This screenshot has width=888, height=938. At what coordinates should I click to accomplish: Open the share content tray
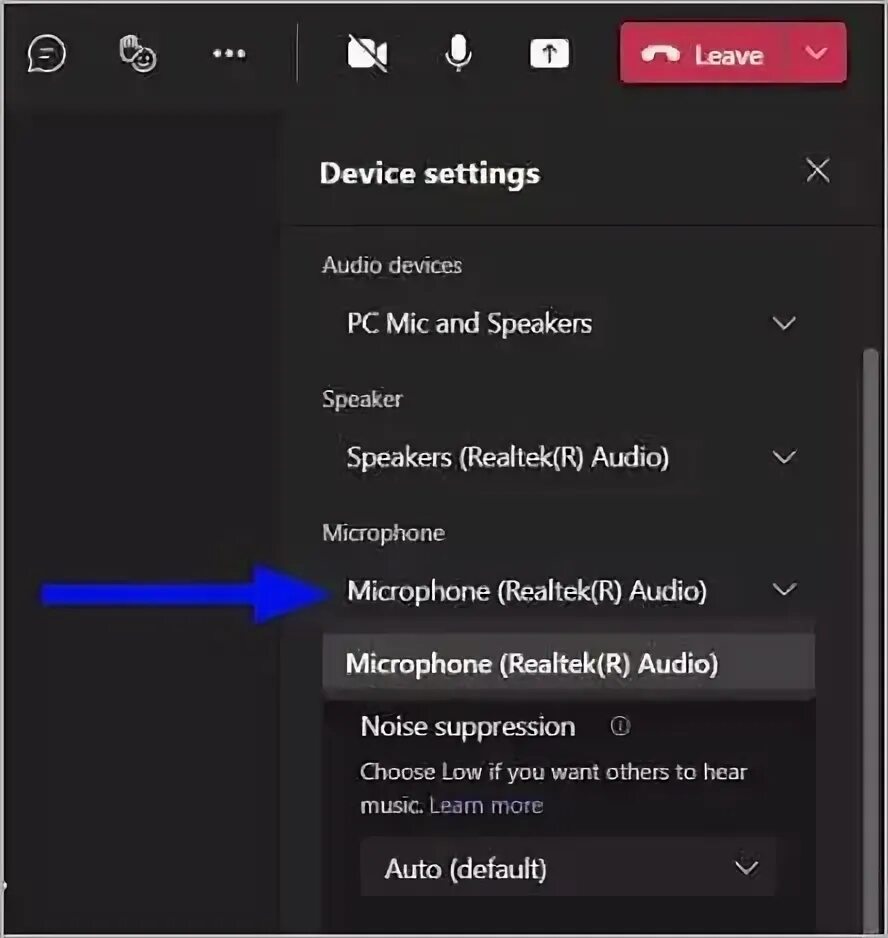[x=549, y=53]
